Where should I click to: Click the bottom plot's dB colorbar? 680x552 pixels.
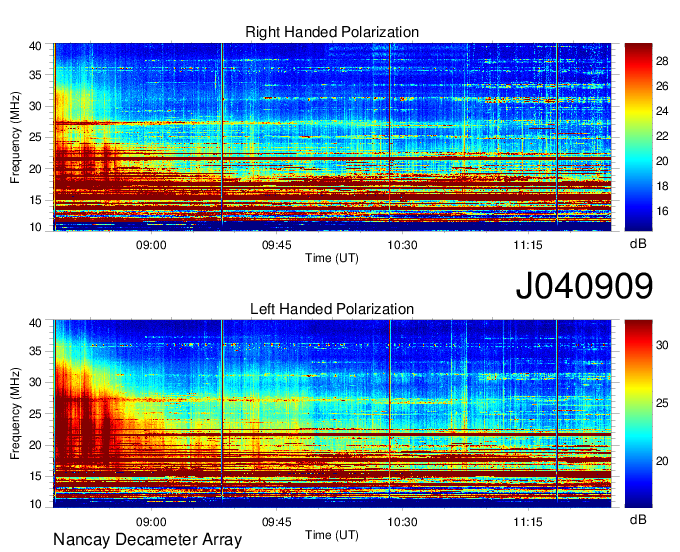[638, 414]
